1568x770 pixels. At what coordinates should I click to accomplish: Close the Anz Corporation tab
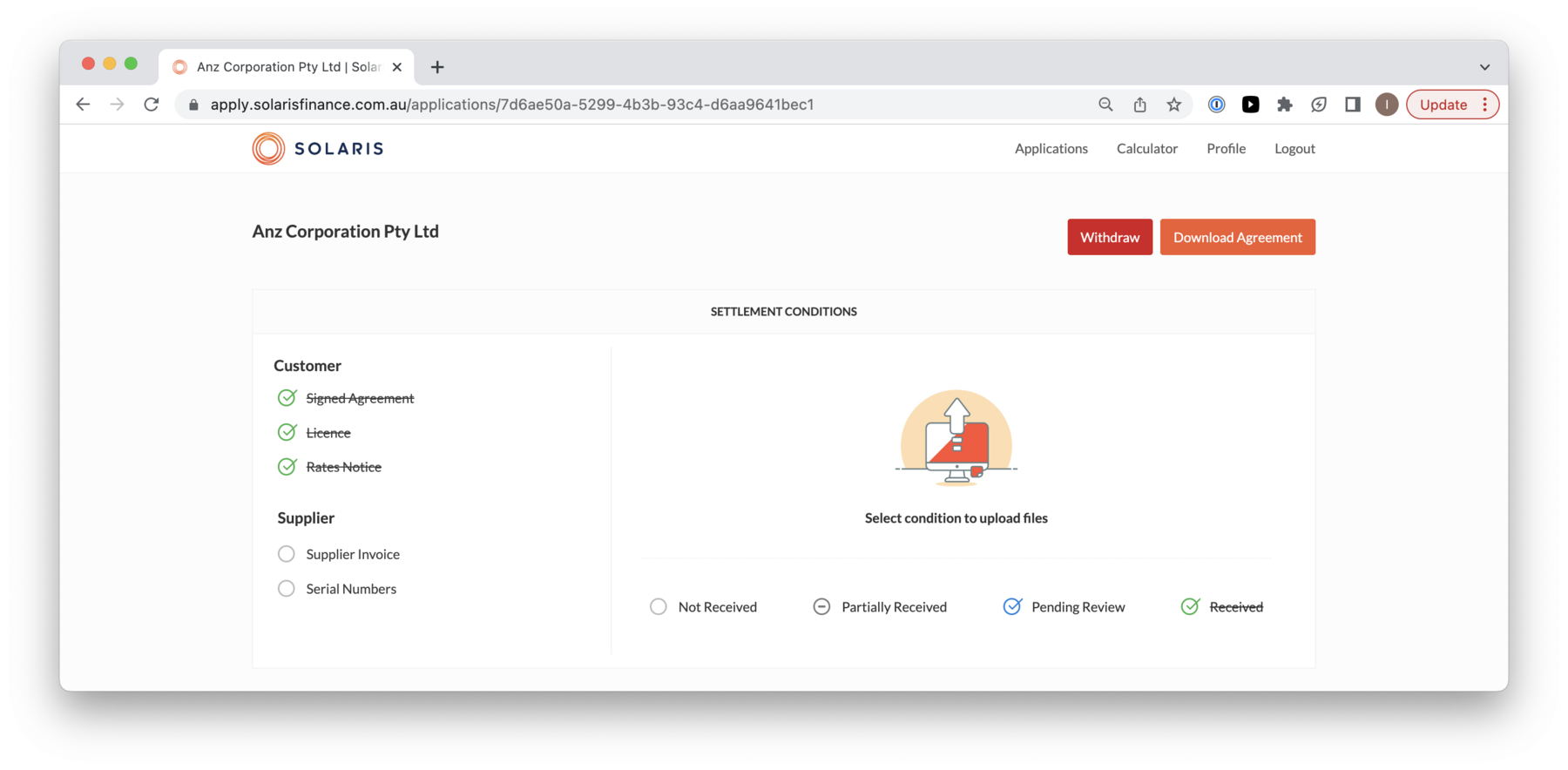[x=397, y=67]
